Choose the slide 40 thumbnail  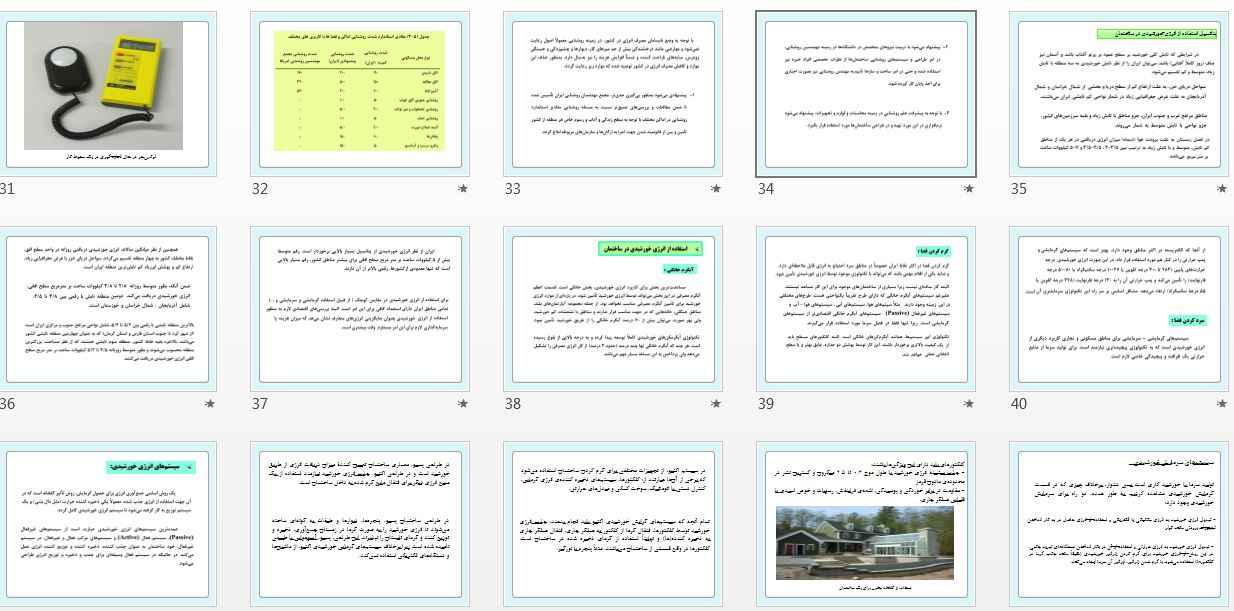pyautogui.click(x=1119, y=309)
